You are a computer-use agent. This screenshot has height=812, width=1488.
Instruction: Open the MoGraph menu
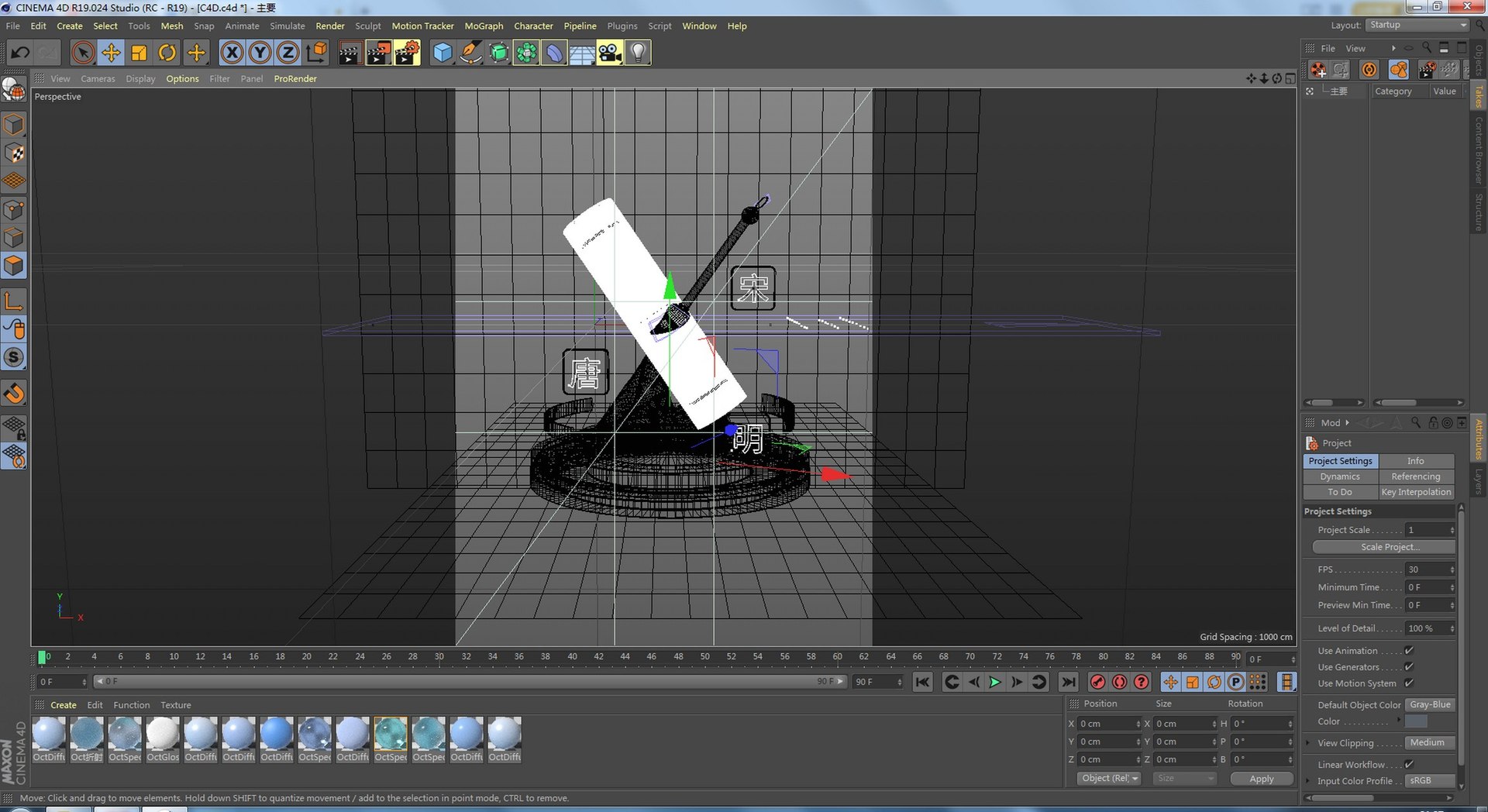pyautogui.click(x=484, y=26)
